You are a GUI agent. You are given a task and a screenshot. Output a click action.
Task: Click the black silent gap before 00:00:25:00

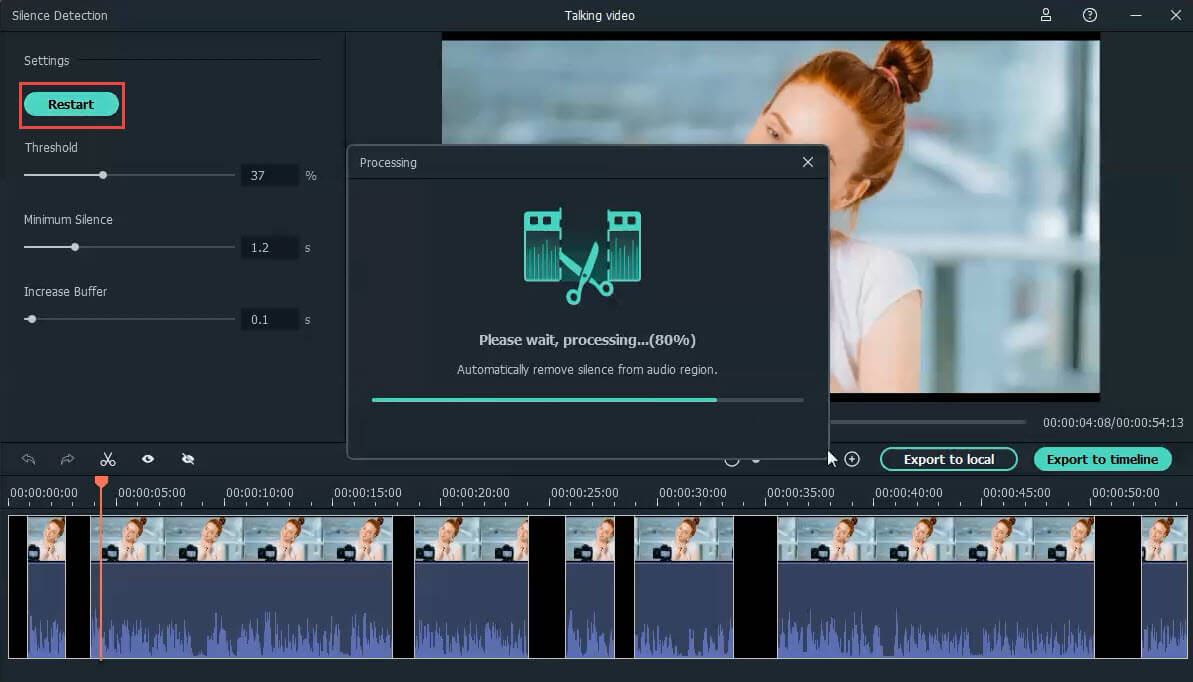546,587
